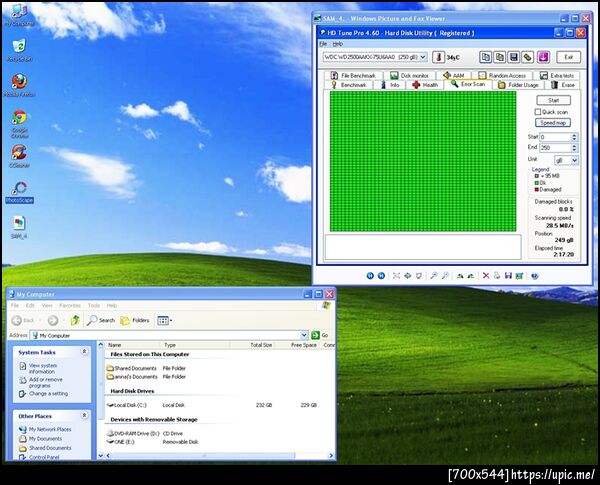Open My Computer desktop icon

(x=18, y=15)
